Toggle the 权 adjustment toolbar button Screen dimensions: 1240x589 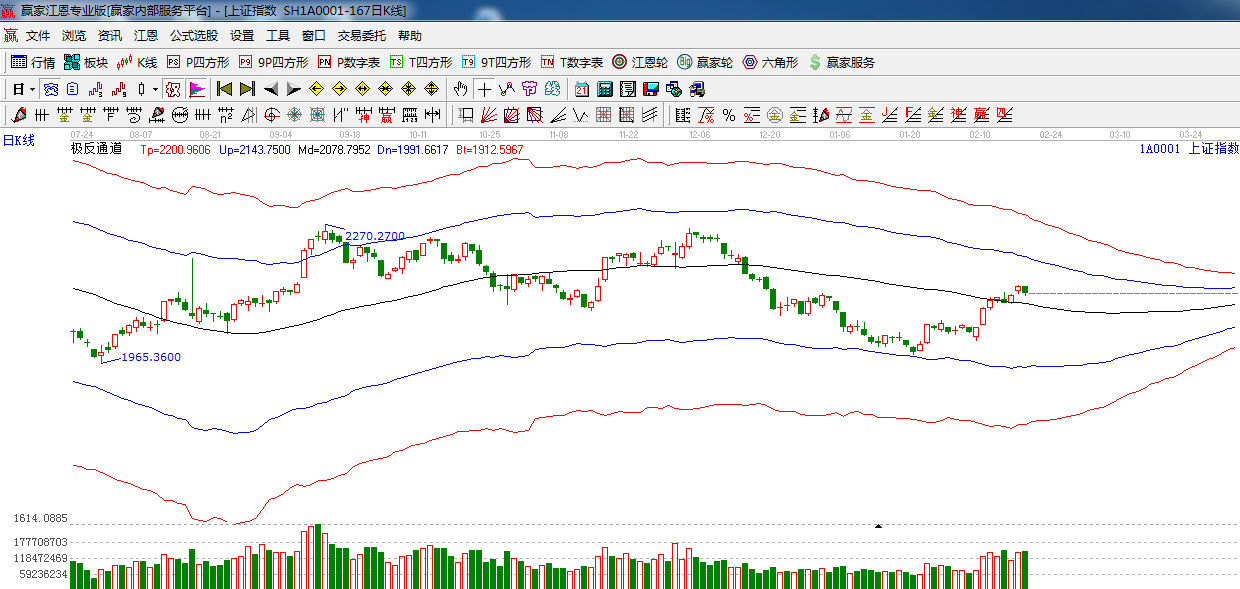(x=173, y=89)
